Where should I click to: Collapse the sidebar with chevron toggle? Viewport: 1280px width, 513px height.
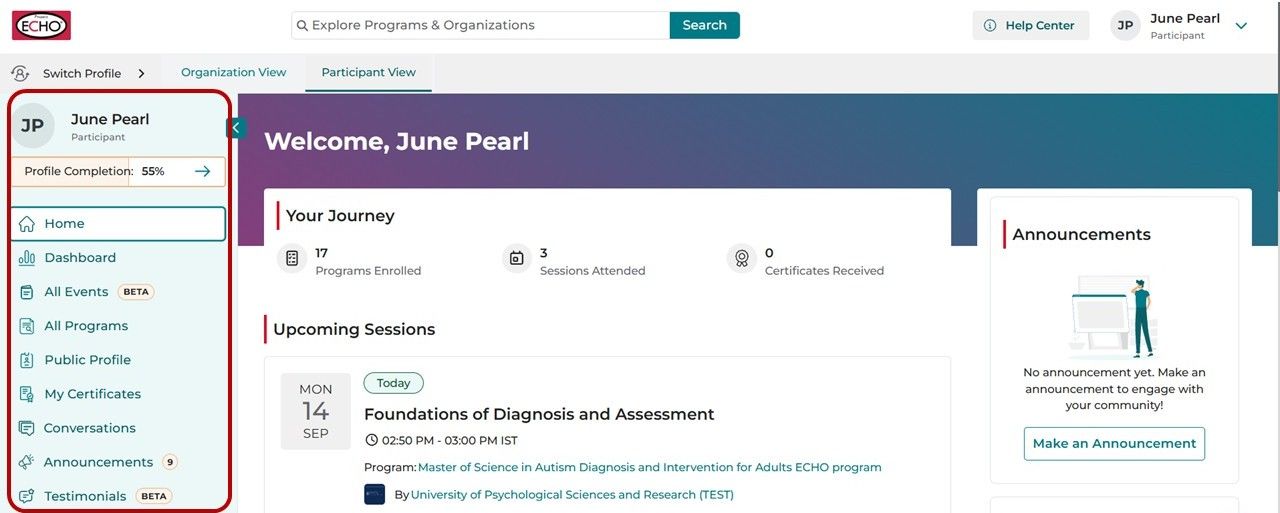click(x=236, y=127)
